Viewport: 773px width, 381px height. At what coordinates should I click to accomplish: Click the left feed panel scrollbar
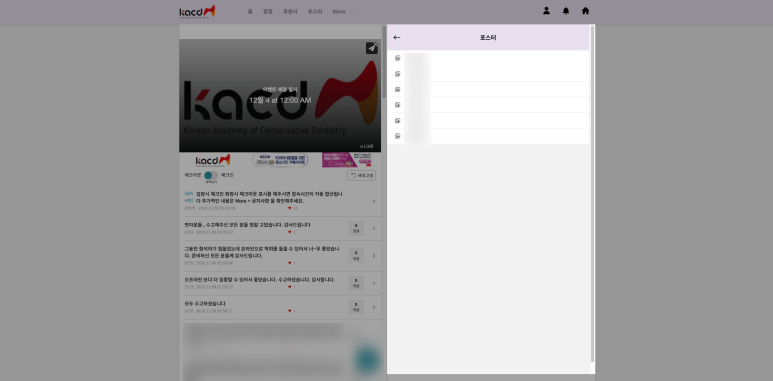pyautogui.click(x=384, y=62)
